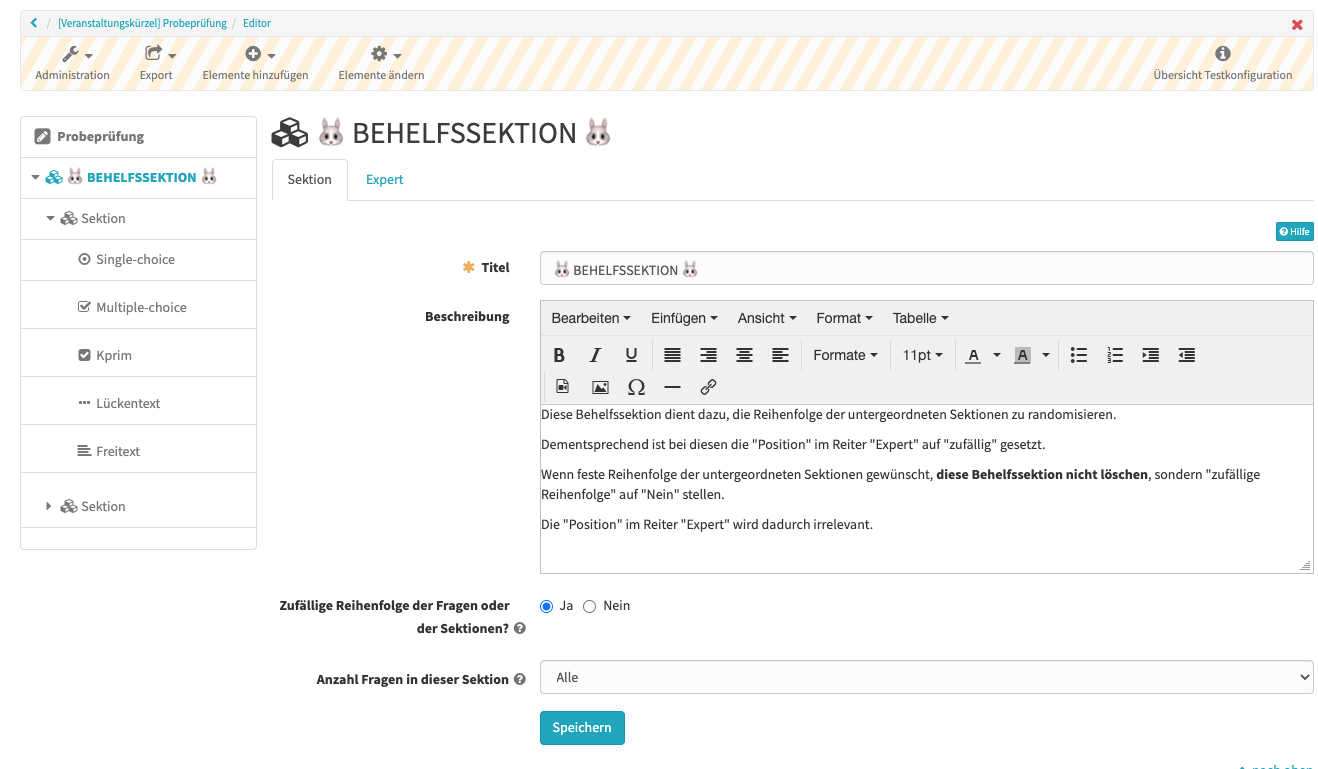Apply centered text alignment
The width and height of the screenshot is (1318, 769).
(x=744, y=354)
